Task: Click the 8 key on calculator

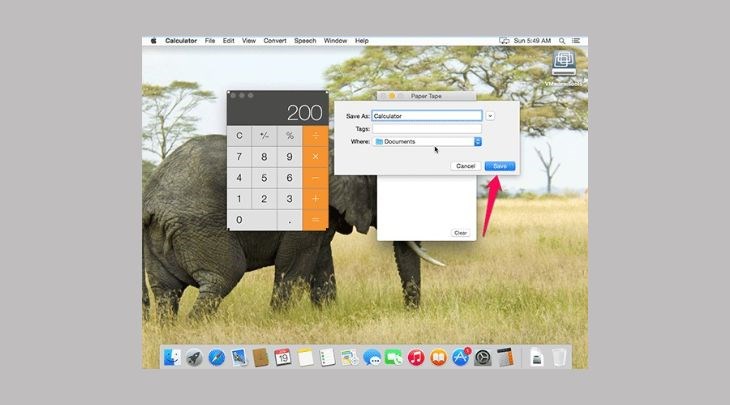Action: 264,157
